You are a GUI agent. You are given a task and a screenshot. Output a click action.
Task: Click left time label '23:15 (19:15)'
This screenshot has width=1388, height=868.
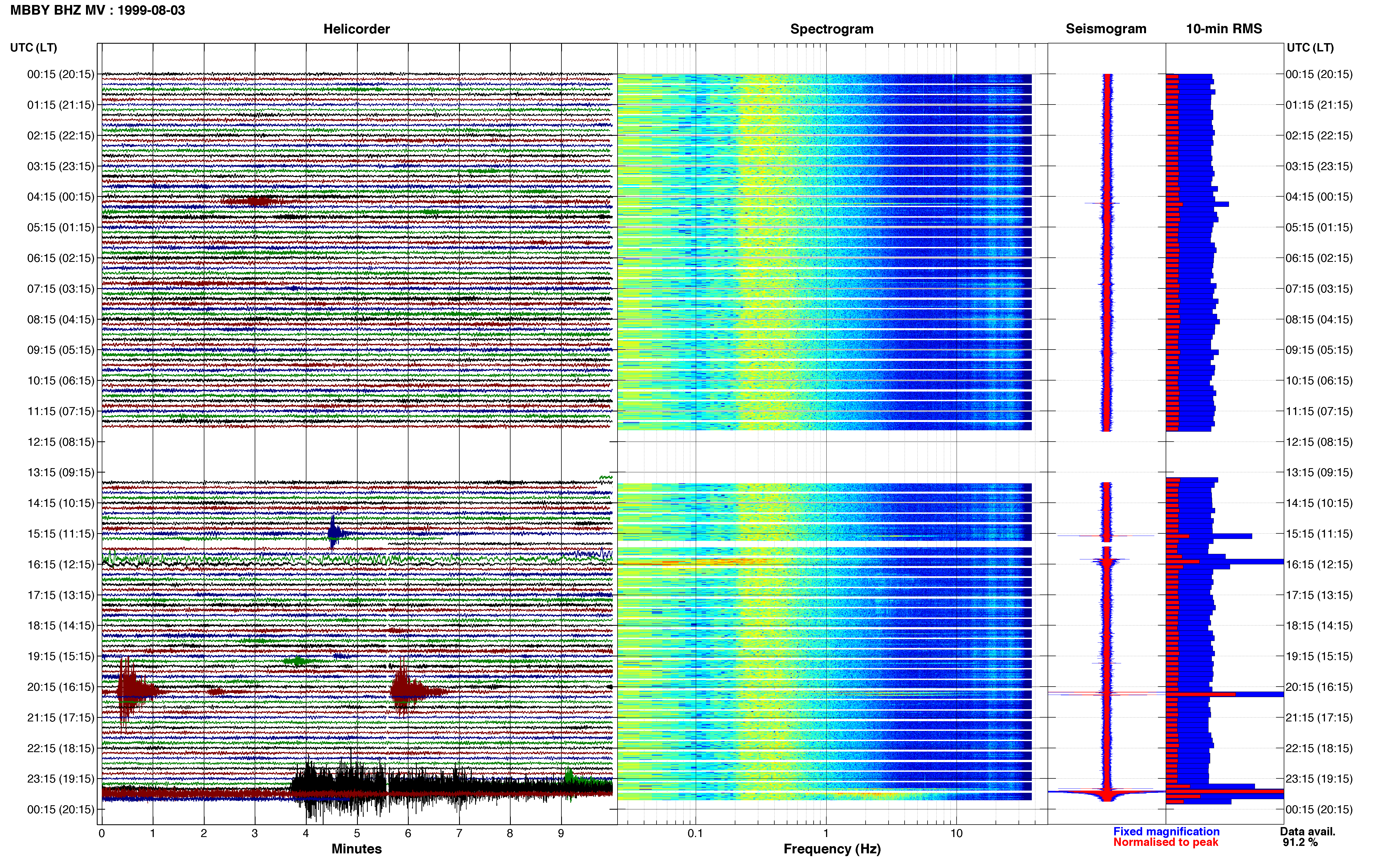coord(61,779)
